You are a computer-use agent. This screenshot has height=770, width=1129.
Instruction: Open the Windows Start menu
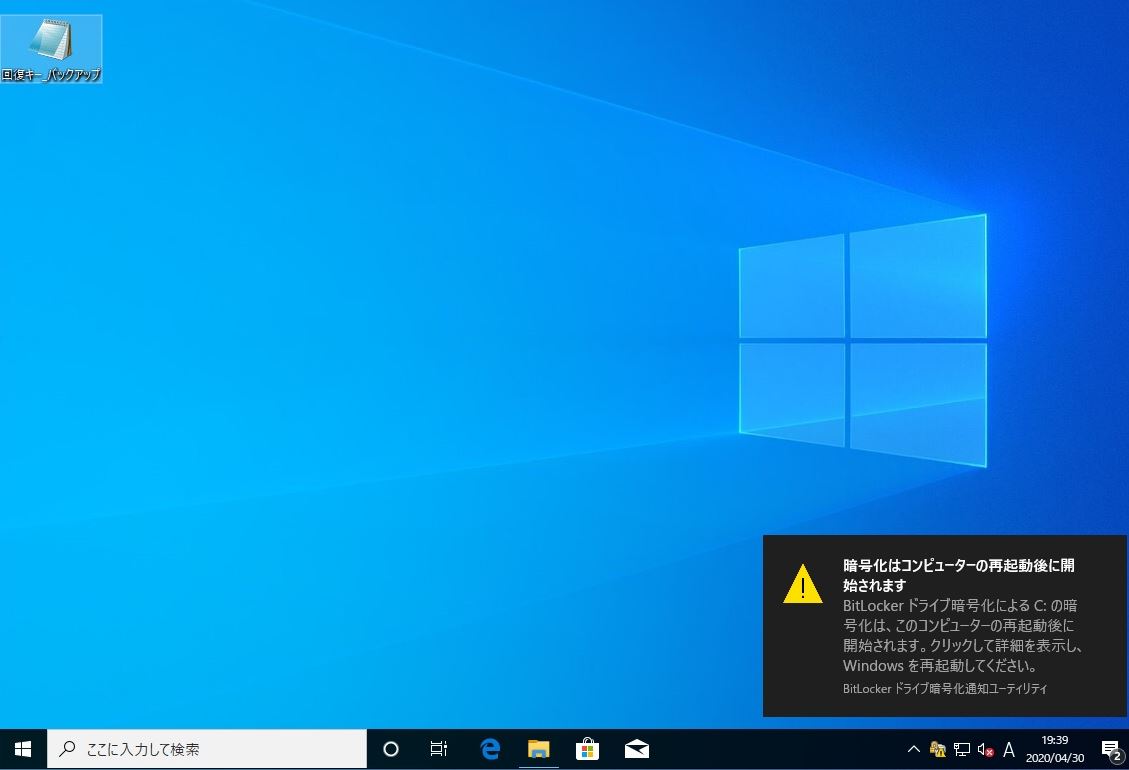tap(23, 749)
